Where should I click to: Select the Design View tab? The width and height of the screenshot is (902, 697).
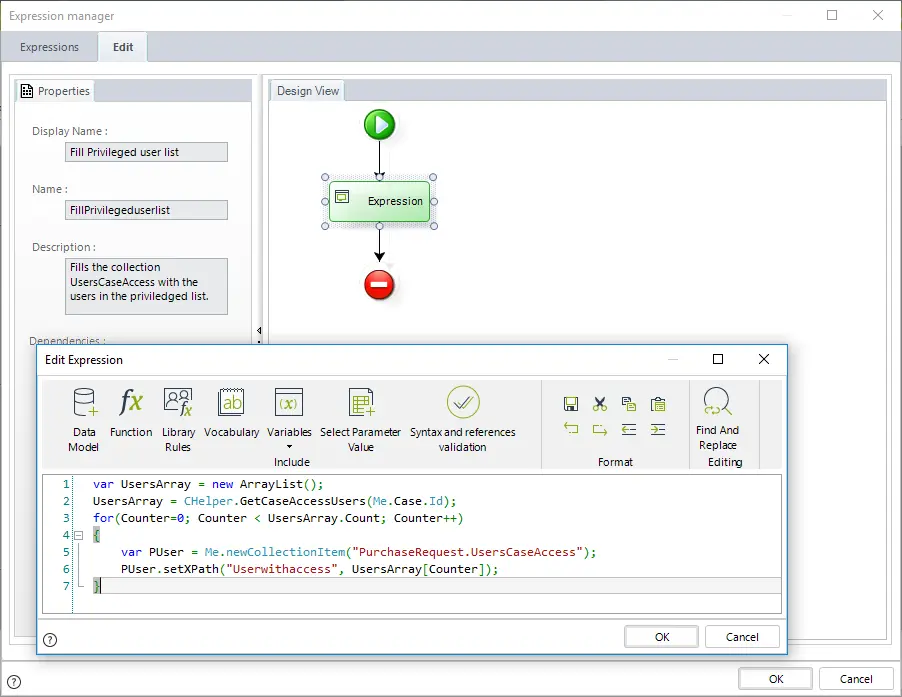click(308, 91)
